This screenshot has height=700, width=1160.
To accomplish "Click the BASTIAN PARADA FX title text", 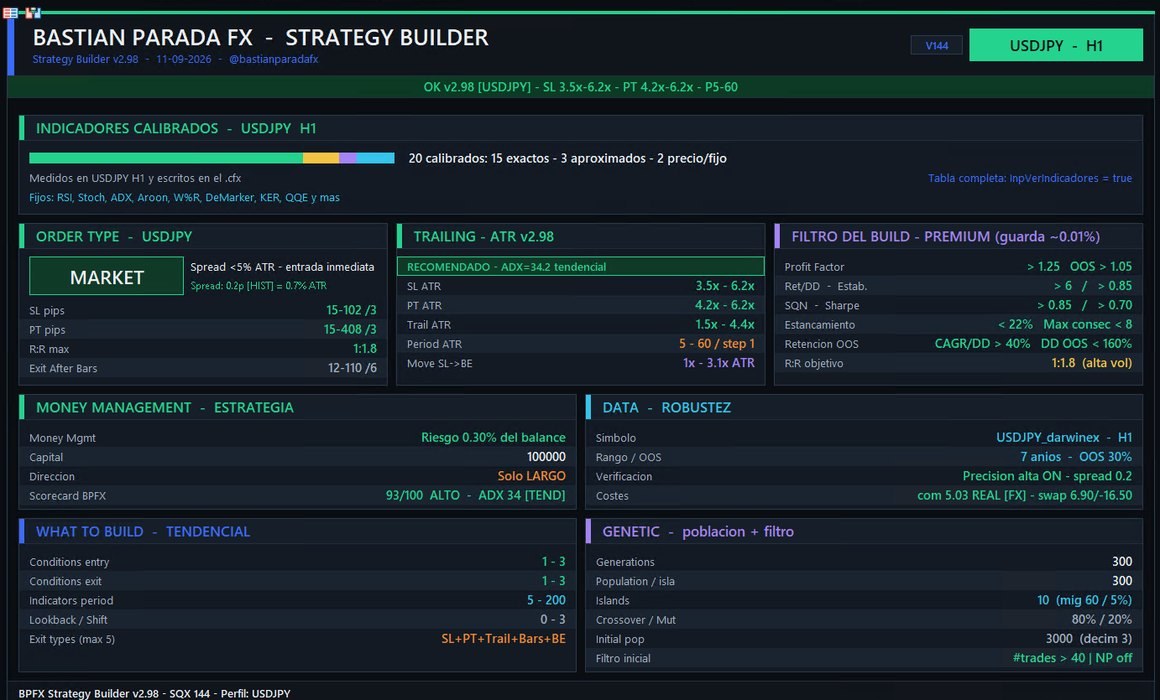I will pos(143,37).
